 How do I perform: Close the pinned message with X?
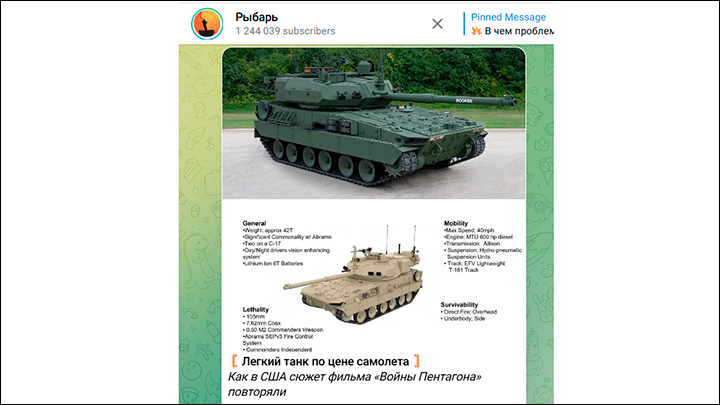pyautogui.click(x=437, y=24)
